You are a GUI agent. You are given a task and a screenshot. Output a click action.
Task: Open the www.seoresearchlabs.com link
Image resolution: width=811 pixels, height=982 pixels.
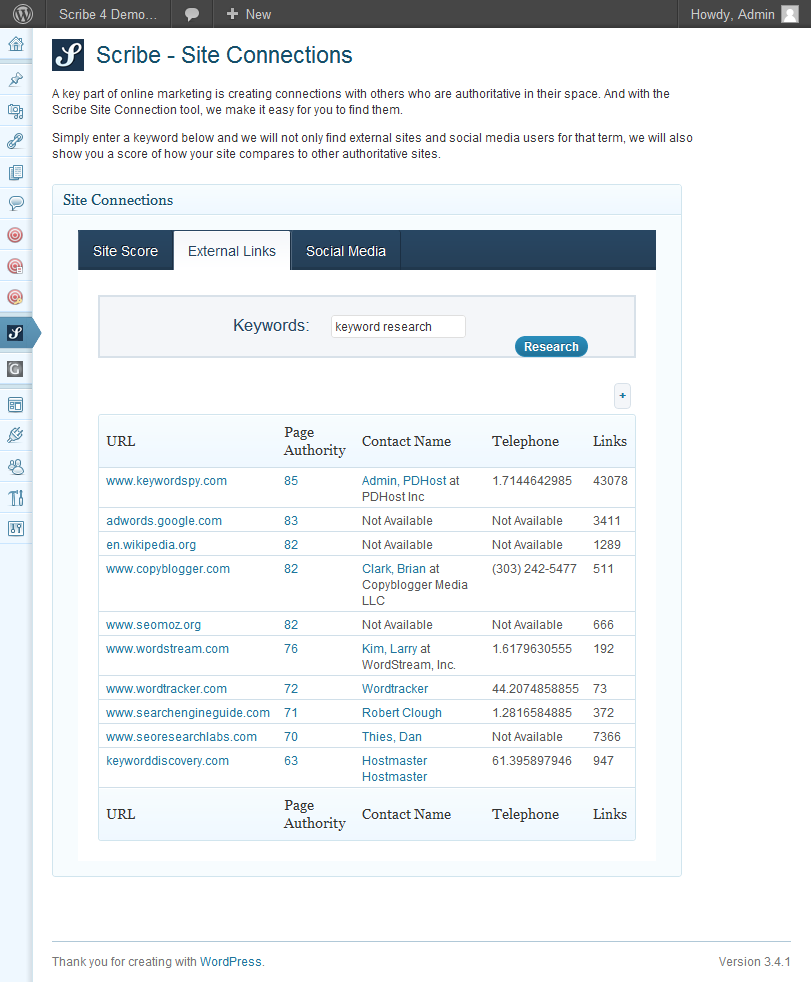click(x=182, y=736)
